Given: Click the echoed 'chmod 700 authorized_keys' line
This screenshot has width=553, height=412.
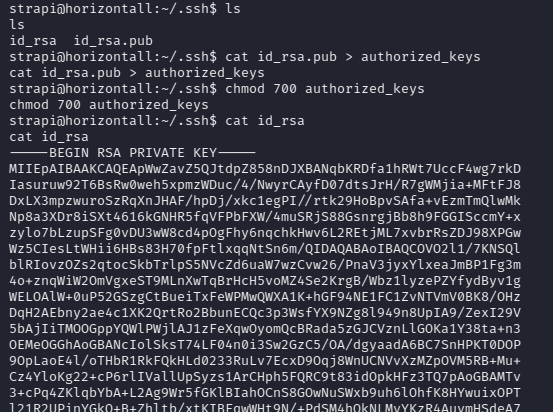Looking at the screenshot, I should (x=109, y=105).
